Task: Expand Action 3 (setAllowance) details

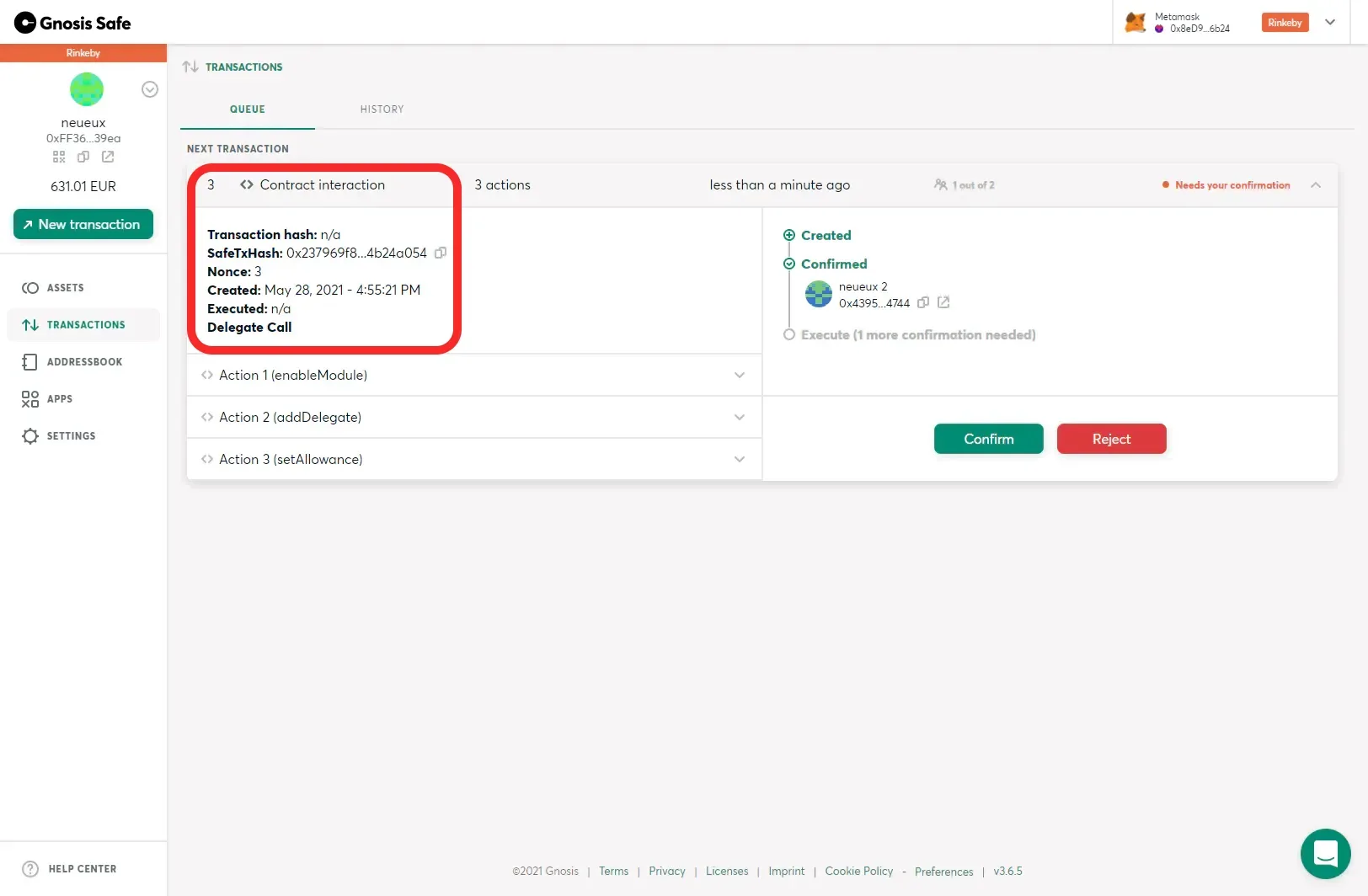Action: 739,459
